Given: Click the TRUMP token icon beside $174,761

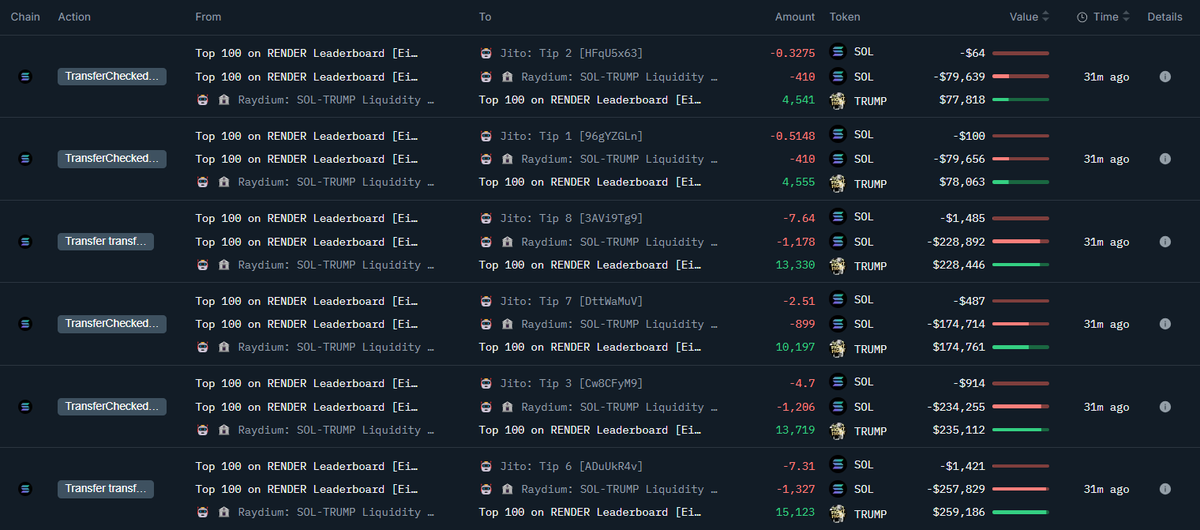Looking at the screenshot, I should (838, 347).
